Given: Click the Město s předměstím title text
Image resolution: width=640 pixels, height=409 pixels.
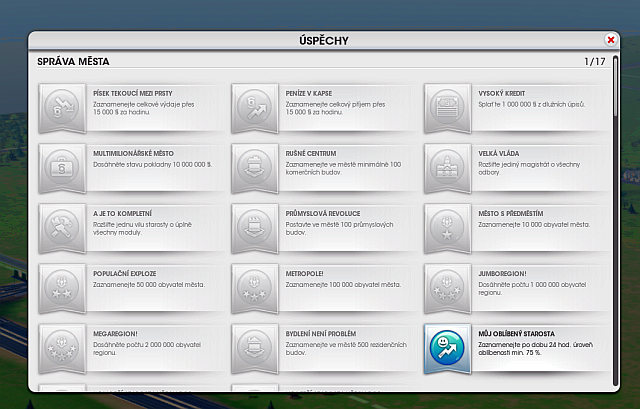Looking at the screenshot, I should (511, 213).
